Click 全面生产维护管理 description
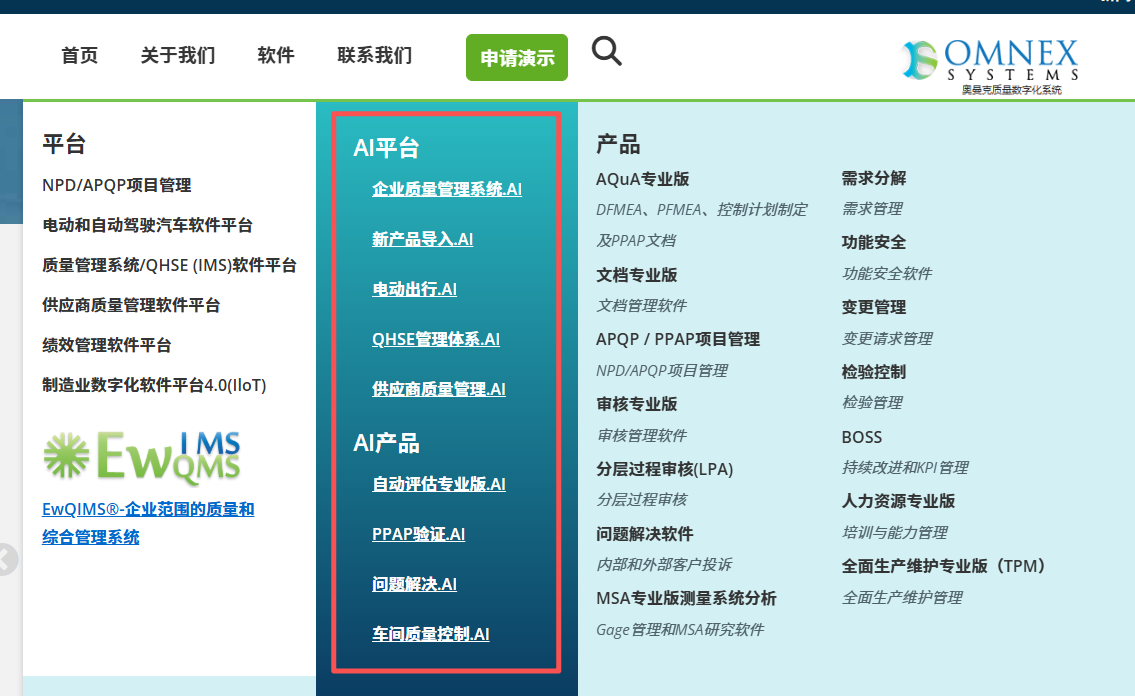Image resolution: width=1135 pixels, height=696 pixels. [x=902, y=598]
